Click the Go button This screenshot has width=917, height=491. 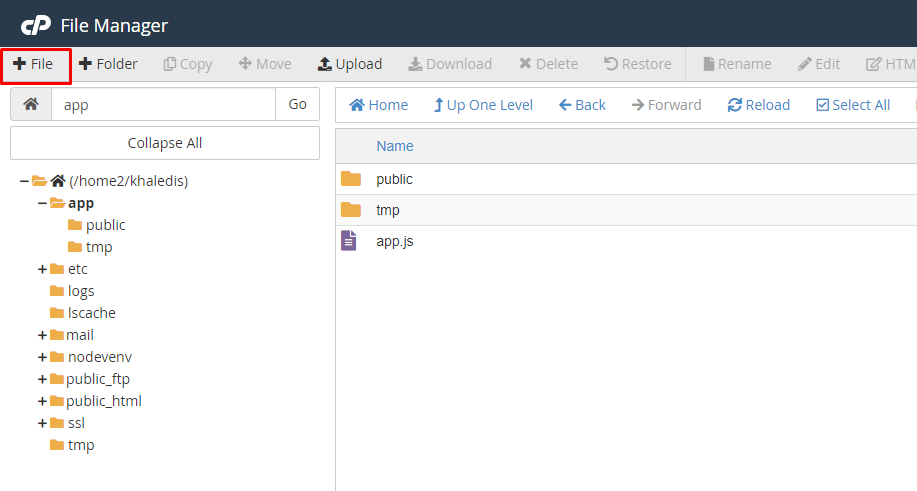297,104
